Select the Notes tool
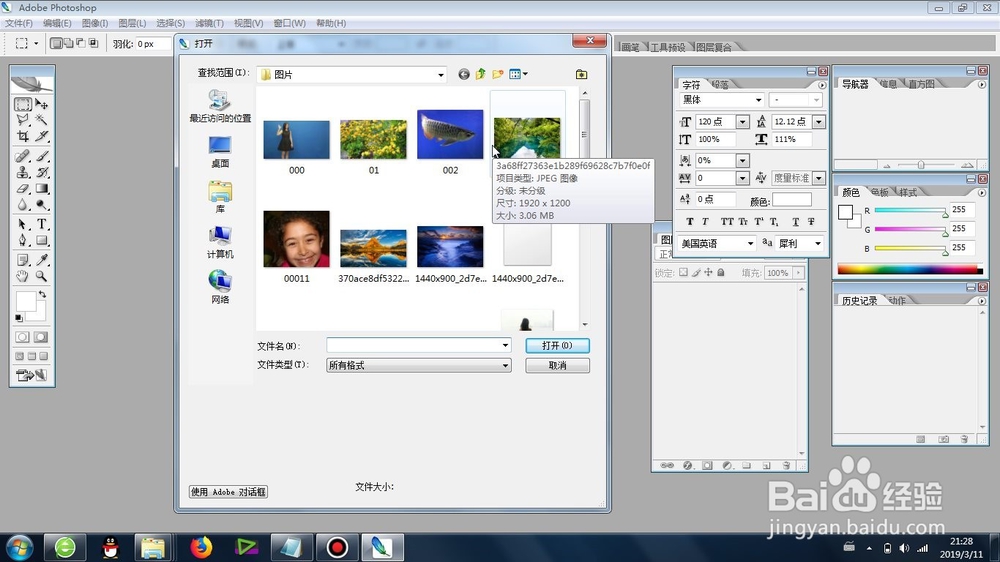The width and height of the screenshot is (1000, 562). pos(22,260)
